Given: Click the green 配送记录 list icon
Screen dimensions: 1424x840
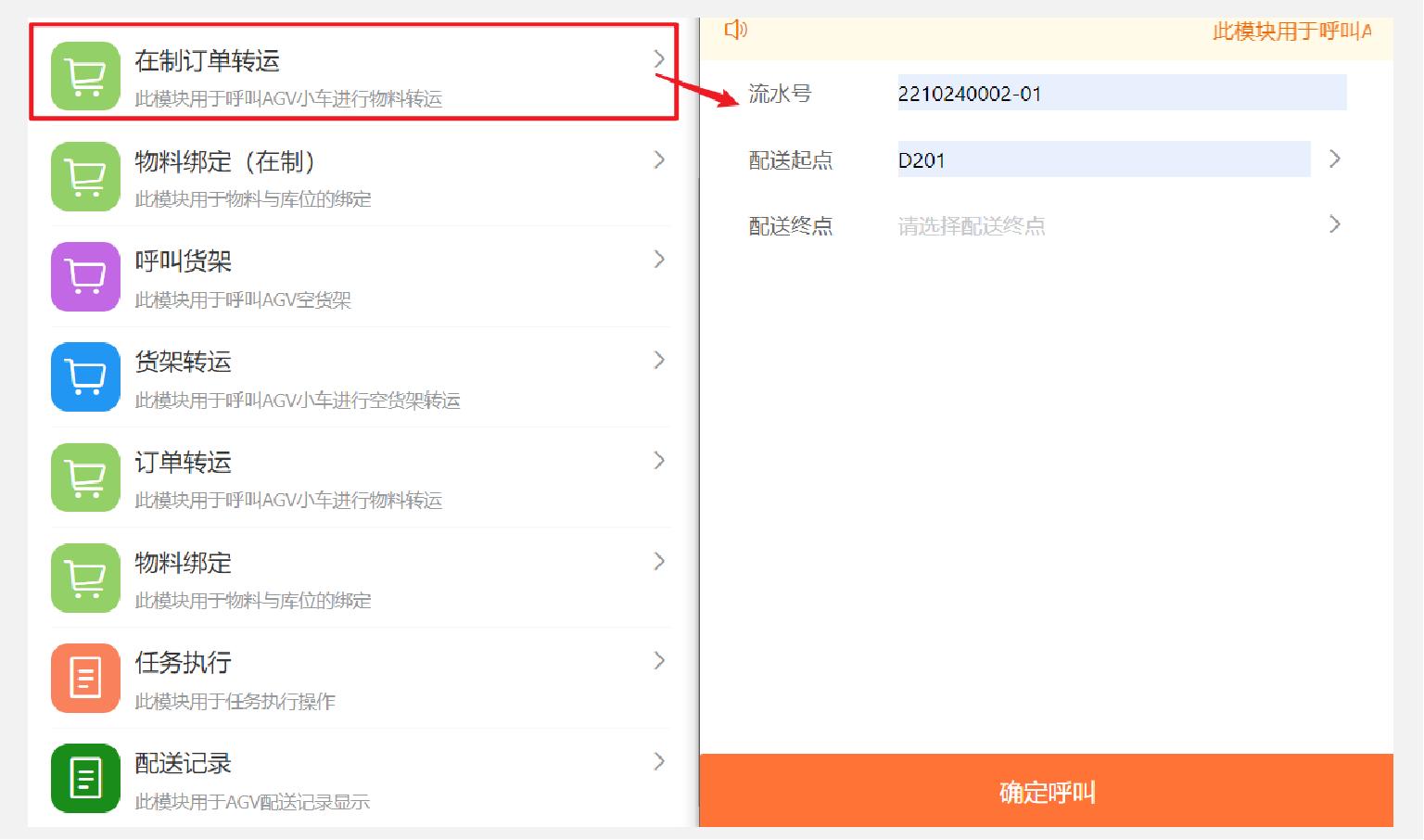Looking at the screenshot, I should tap(84, 778).
